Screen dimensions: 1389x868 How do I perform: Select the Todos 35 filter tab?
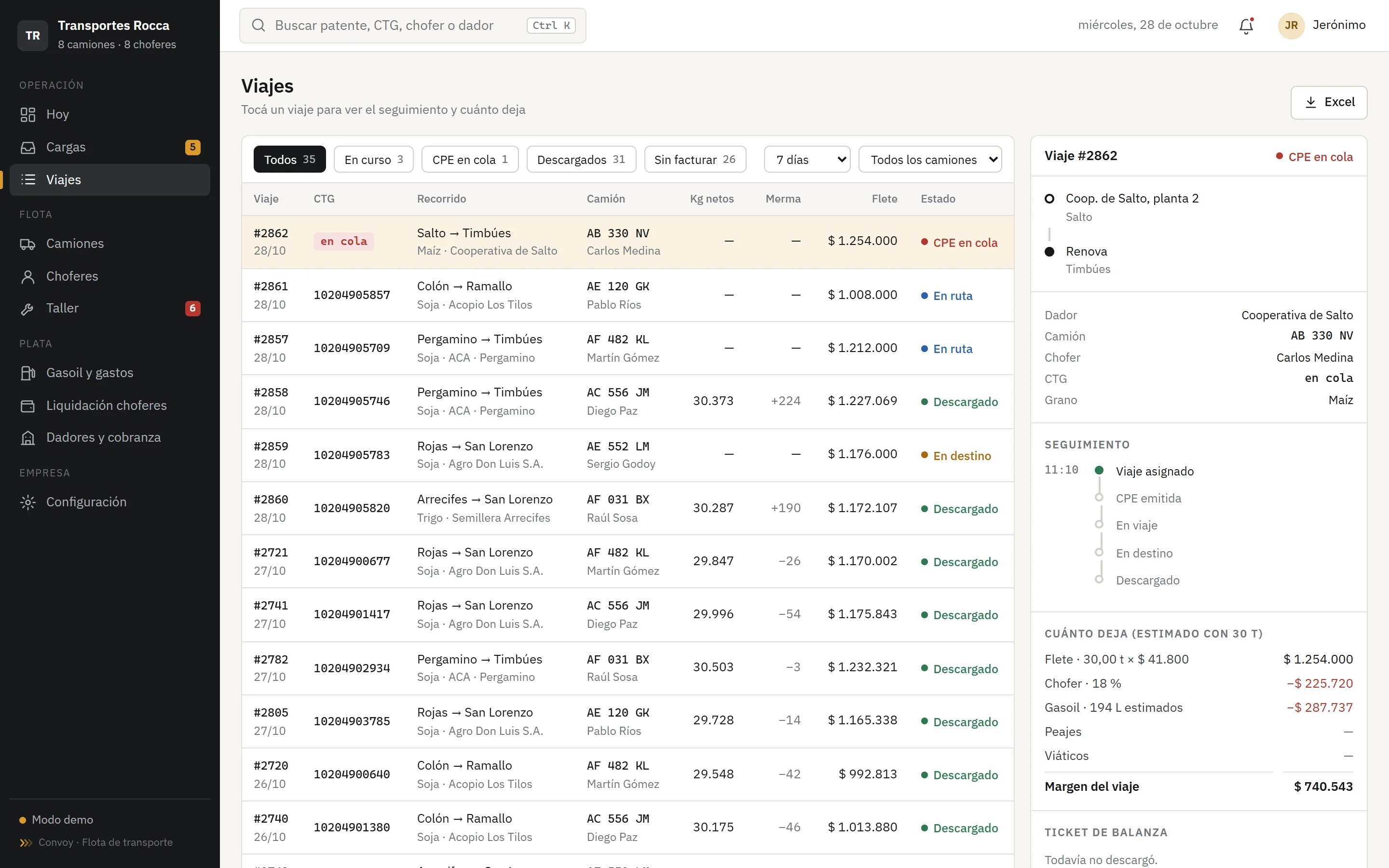[289, 160]
